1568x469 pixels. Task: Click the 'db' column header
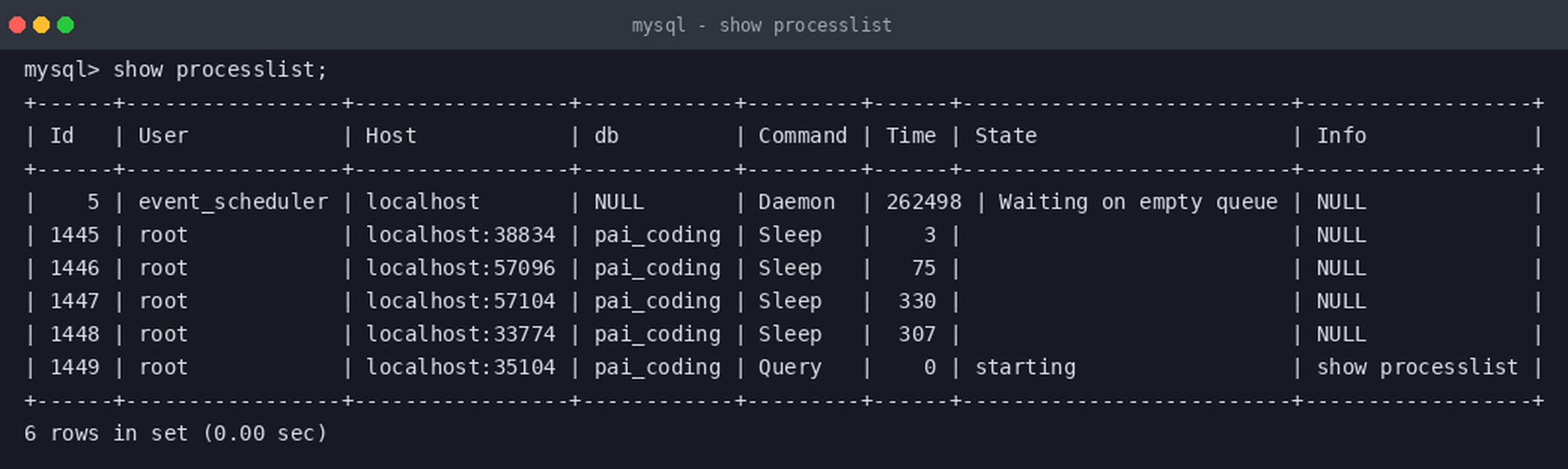tap(606, 136)
